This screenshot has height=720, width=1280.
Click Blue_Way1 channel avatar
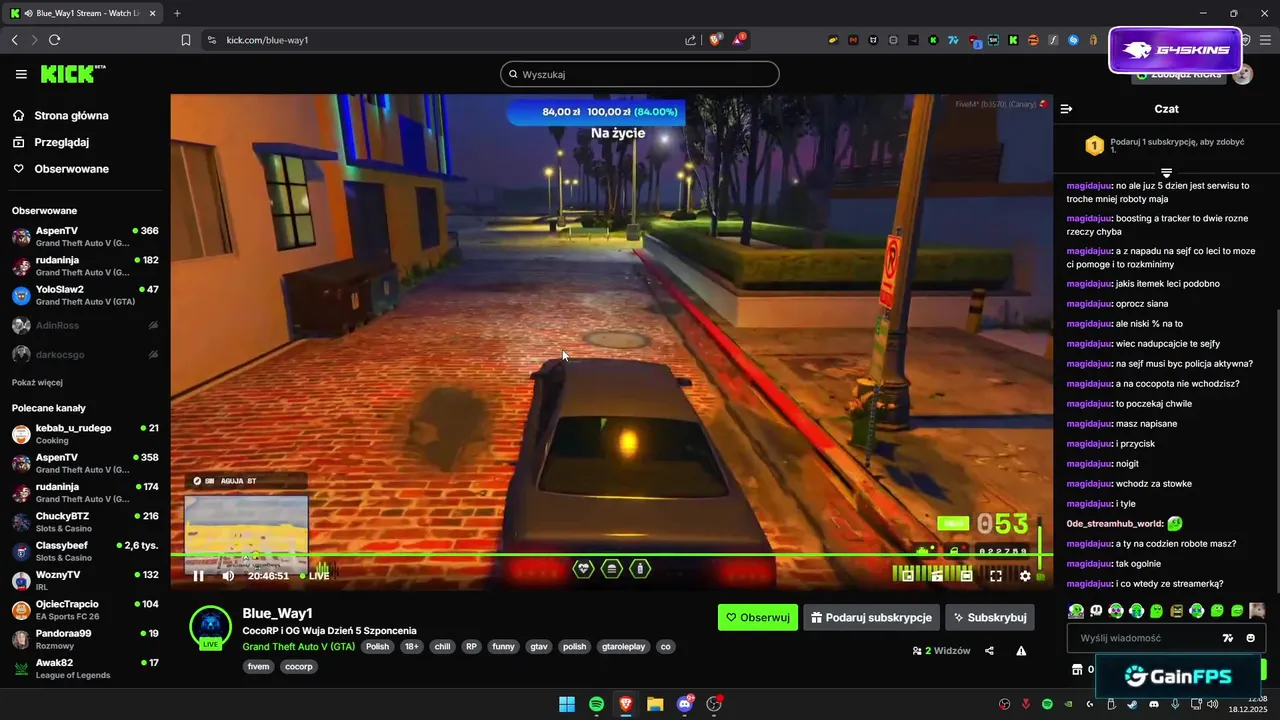(x=210, y=627)
